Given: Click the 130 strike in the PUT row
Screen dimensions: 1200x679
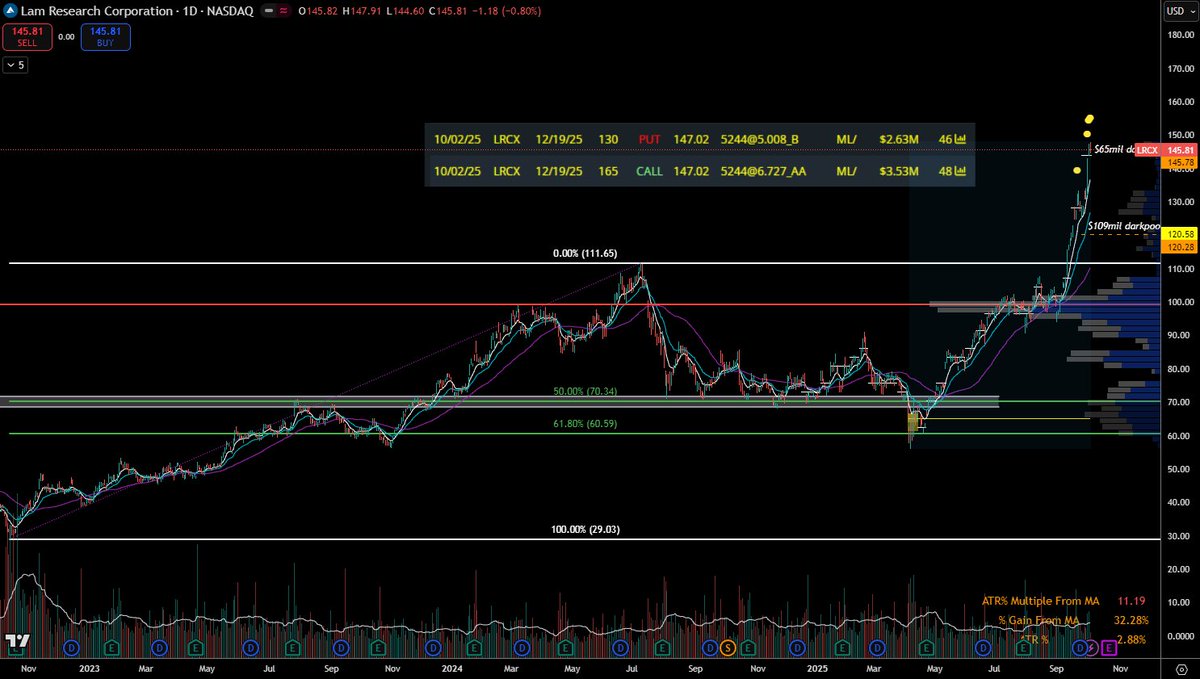Looking at the screenshot, I should click(x=608, y=139).
